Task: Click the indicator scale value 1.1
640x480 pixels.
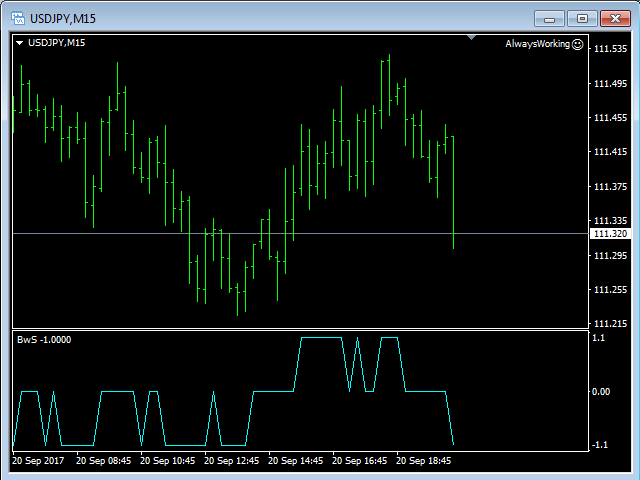Action: coord(598,338)
